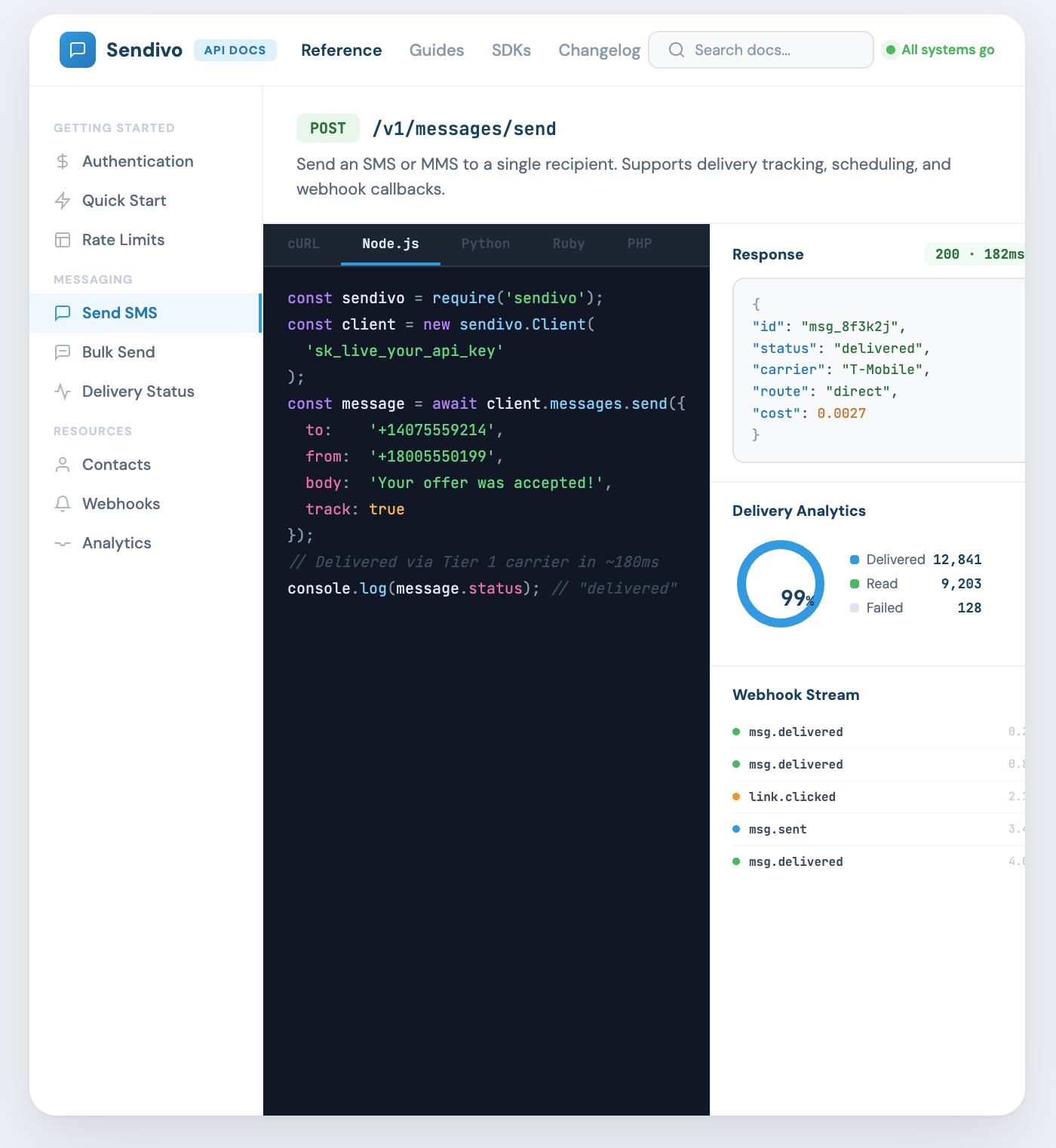Select the Quick Start lightning icon
The height and width of the screenshot is (1148, 1056).
(x=63, y=200)
